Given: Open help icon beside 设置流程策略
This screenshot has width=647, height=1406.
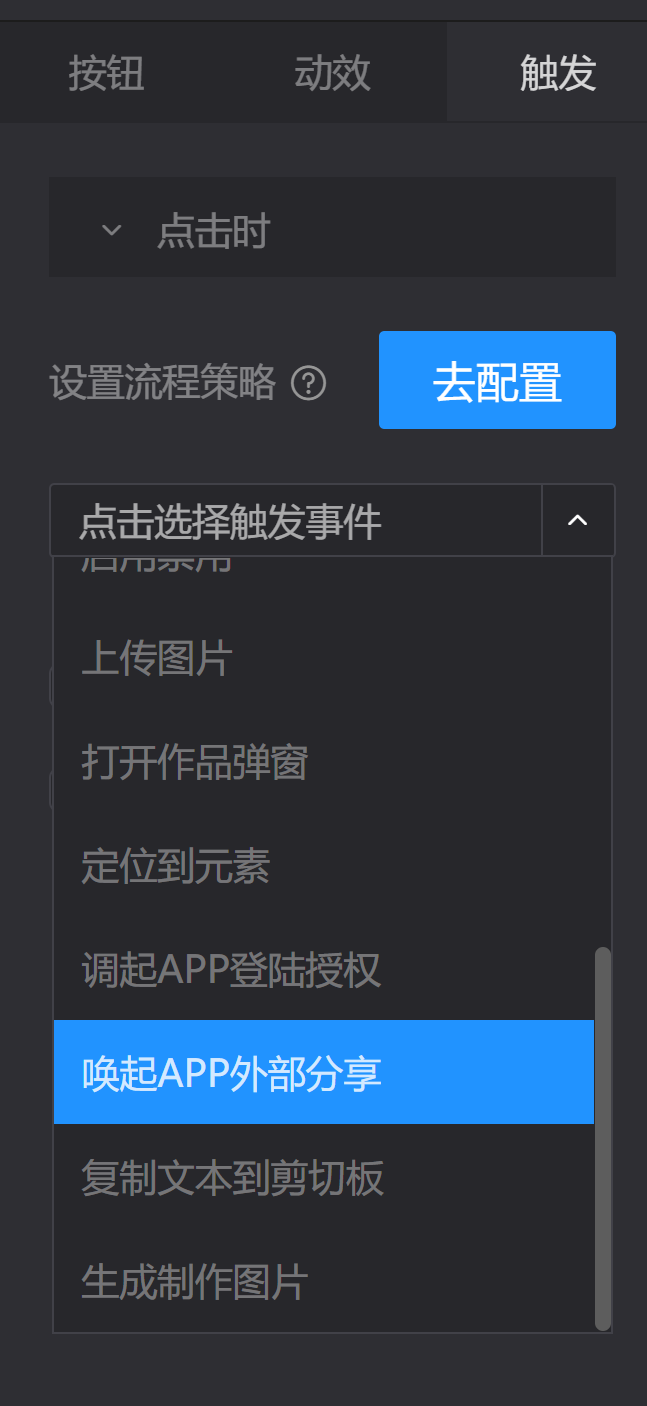Looking at the screenshot, I should click(308, 382).
